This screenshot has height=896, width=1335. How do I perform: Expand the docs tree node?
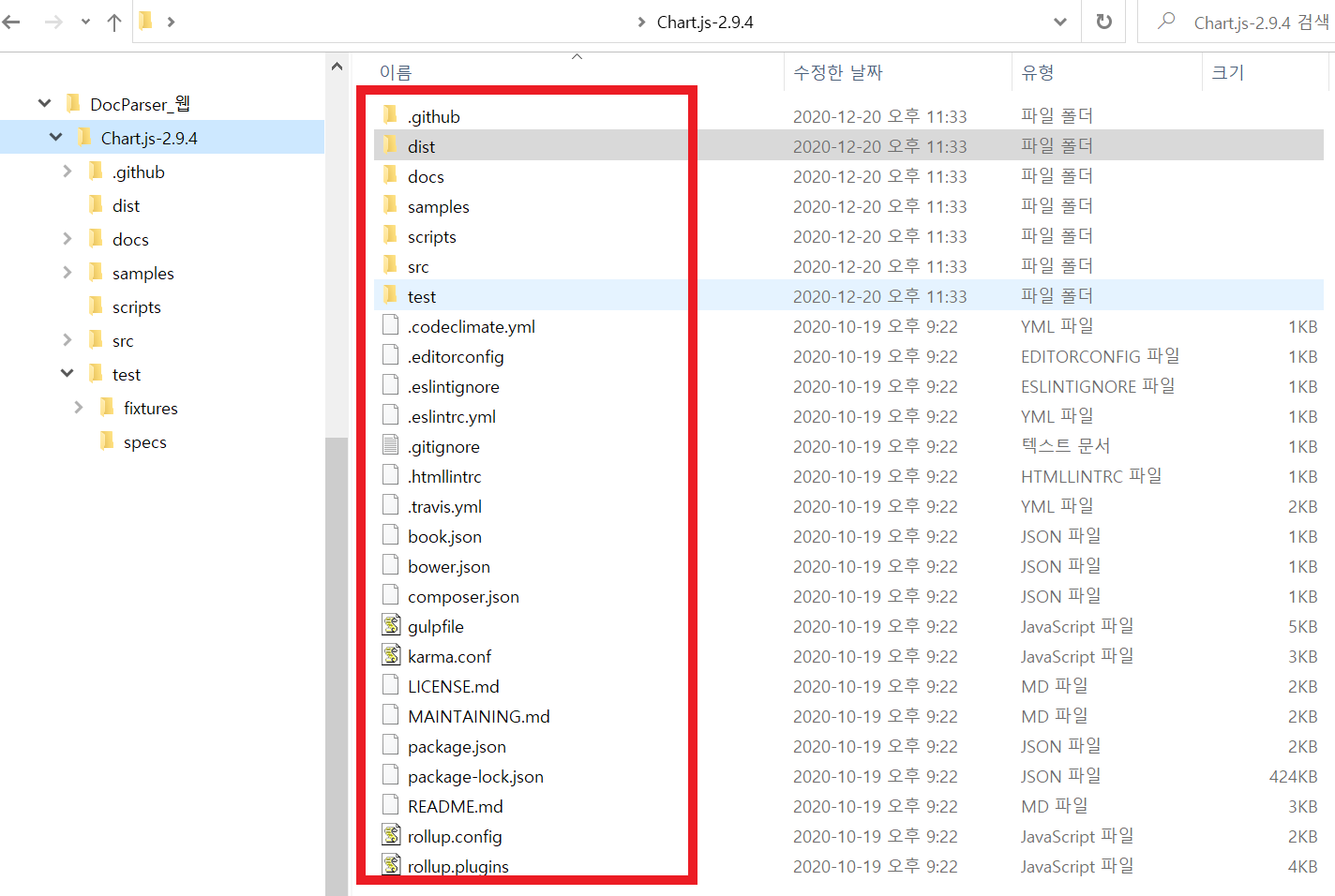[x=67, y=239]
